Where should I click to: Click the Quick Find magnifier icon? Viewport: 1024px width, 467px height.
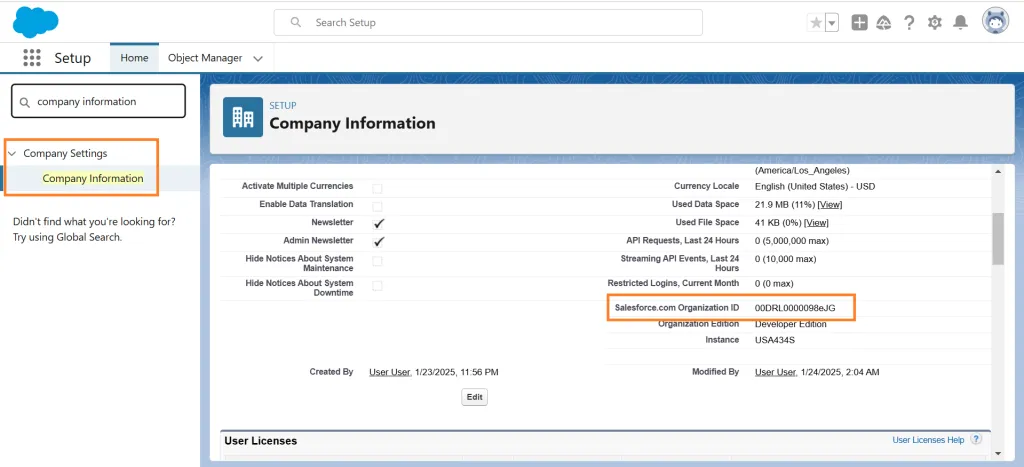pos(25,102)
